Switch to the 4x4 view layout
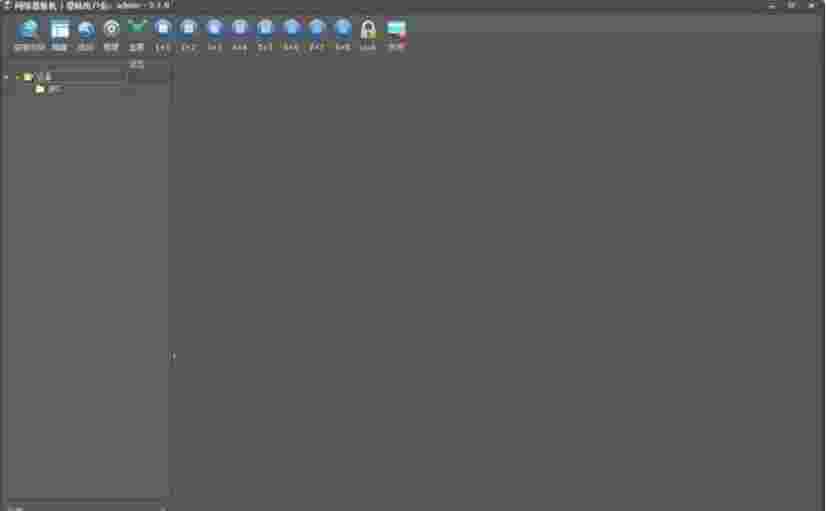 click(x=240, y=31)
